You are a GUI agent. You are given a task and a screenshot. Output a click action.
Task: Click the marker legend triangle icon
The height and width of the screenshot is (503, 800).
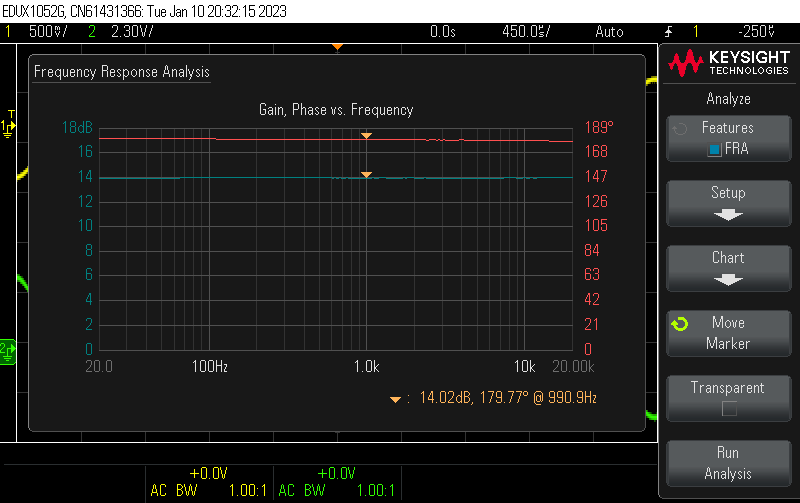pos(395,399)
